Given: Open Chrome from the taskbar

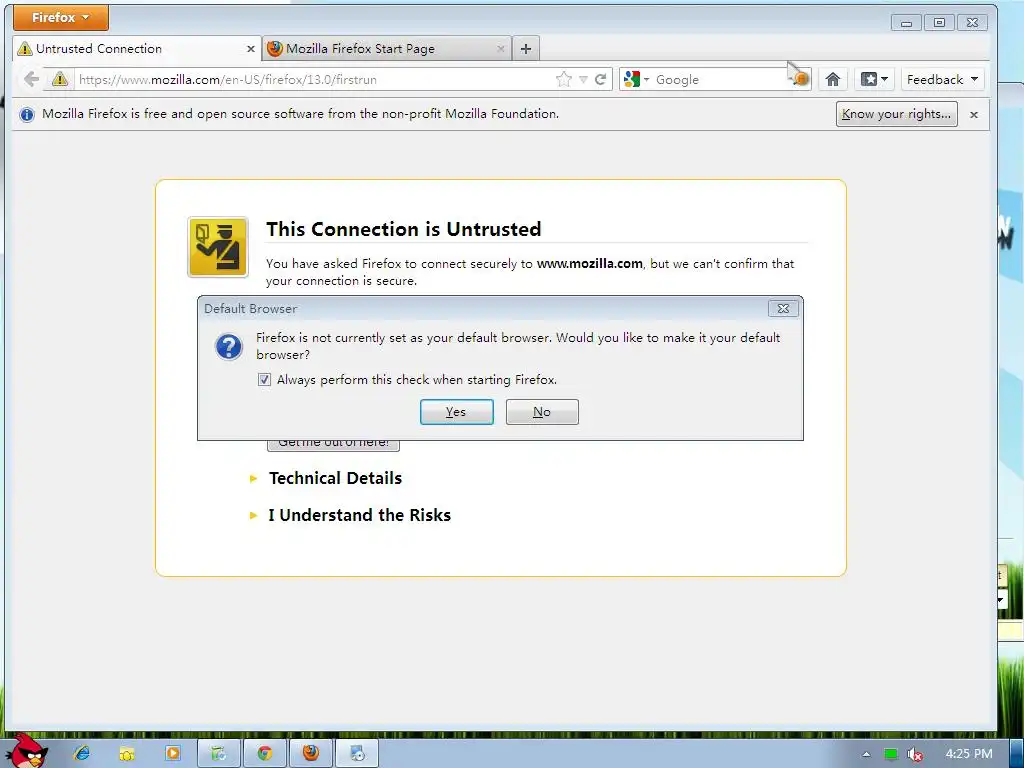Looking at the screenshot, I should [x=264, y=754].
